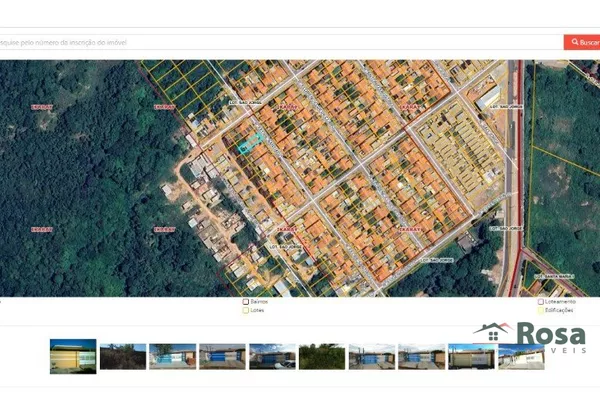
Task: Open the eighth thumbnail in the photo strip
Action: (421, 357)
